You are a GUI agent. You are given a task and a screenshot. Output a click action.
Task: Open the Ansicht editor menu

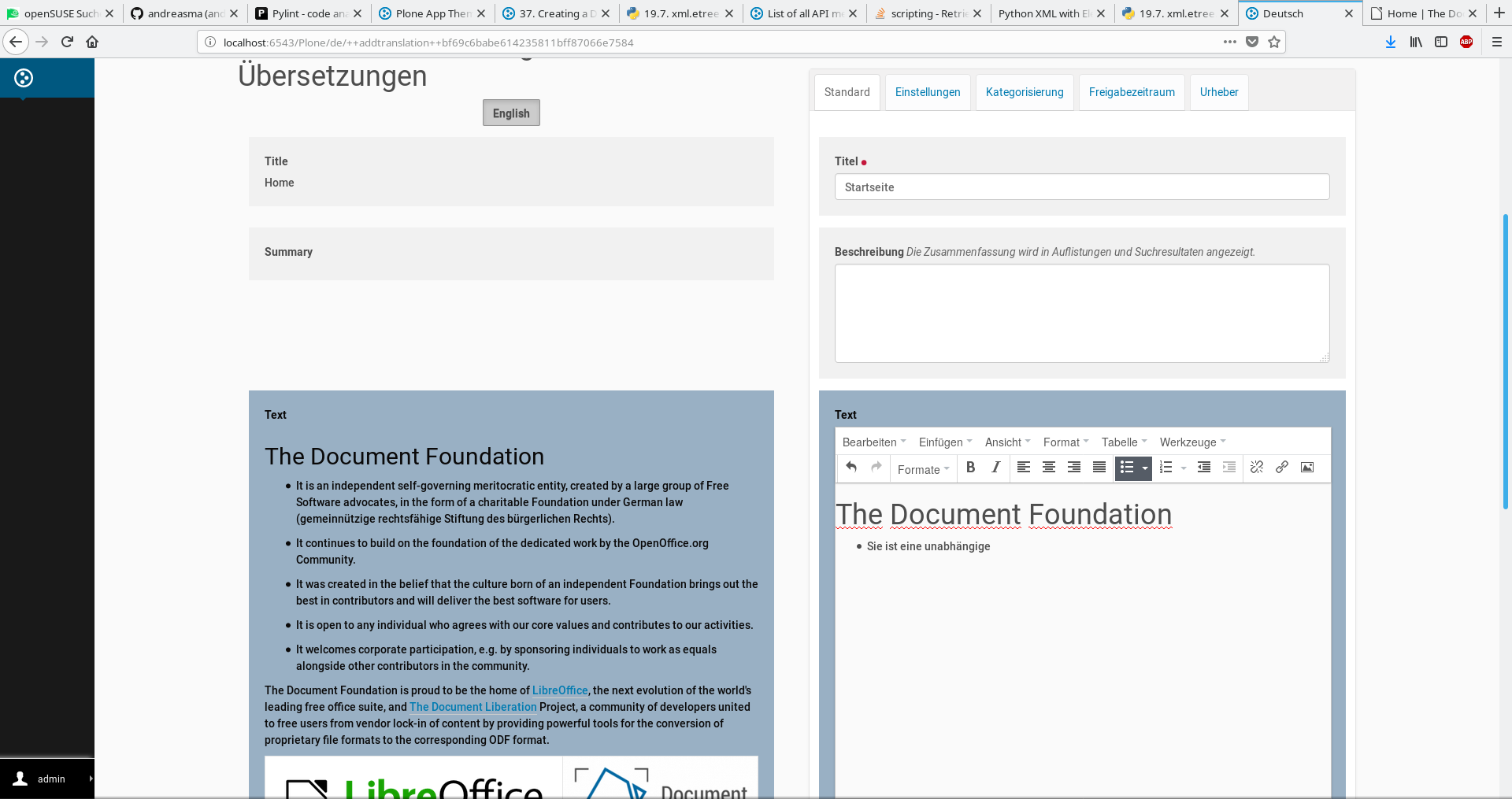coord(1007,442)
